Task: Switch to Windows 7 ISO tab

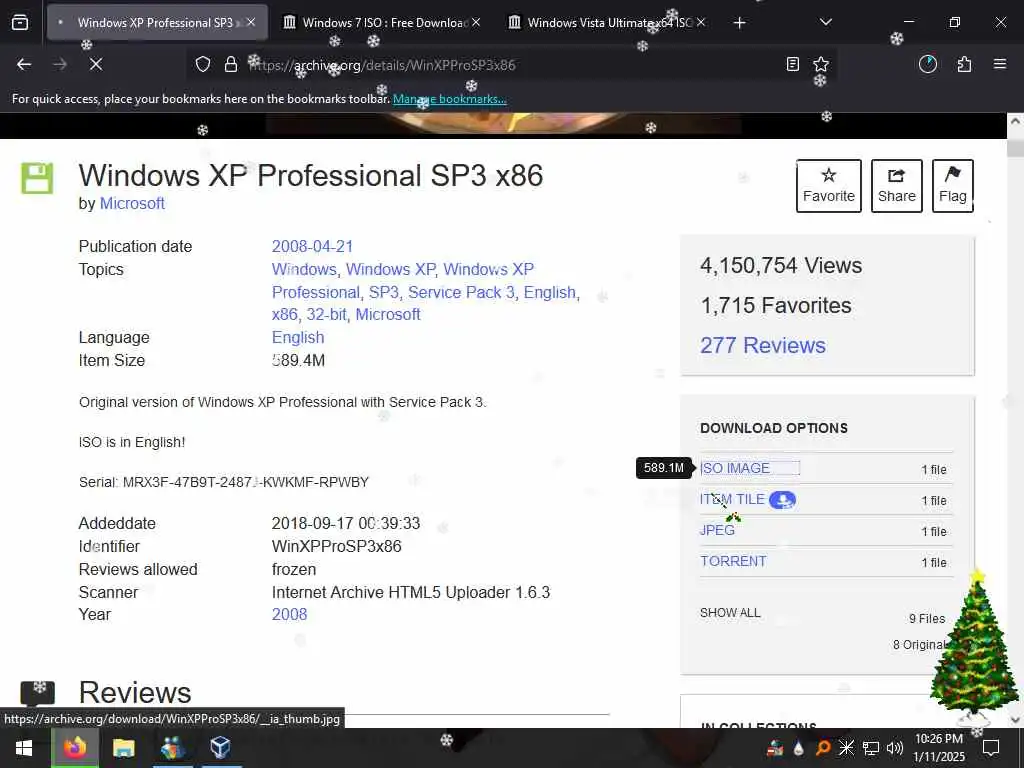Action: click(x=381, y=23)
